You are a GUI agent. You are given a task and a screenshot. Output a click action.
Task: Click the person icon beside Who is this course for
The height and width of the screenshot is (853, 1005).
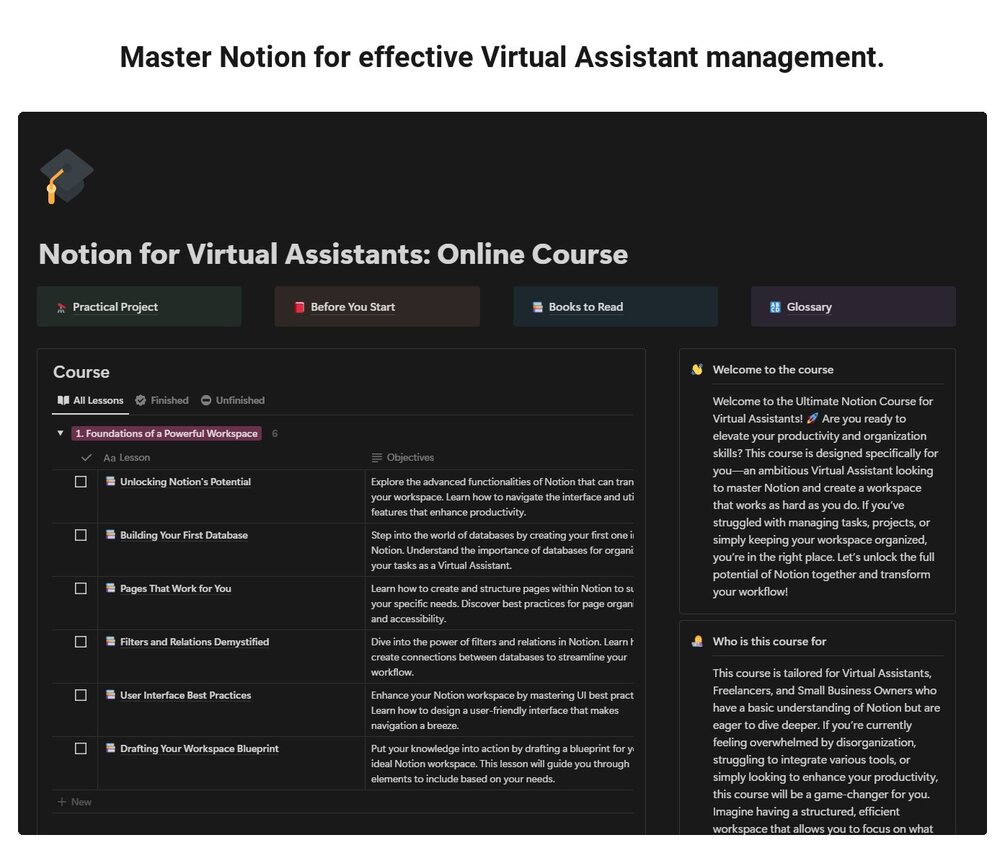tap(697, 642)
